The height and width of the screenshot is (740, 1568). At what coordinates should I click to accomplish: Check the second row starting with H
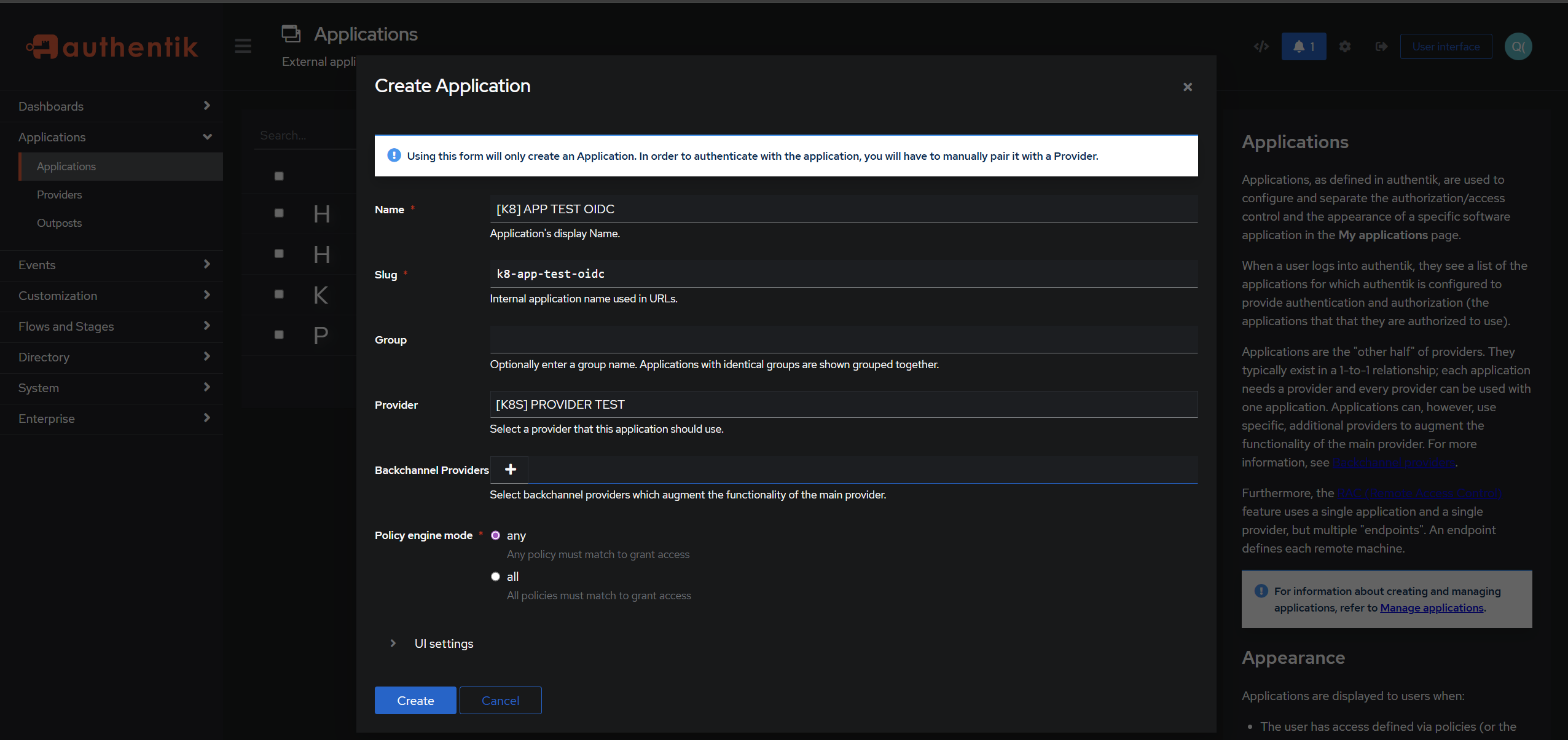tap(279, 254)
